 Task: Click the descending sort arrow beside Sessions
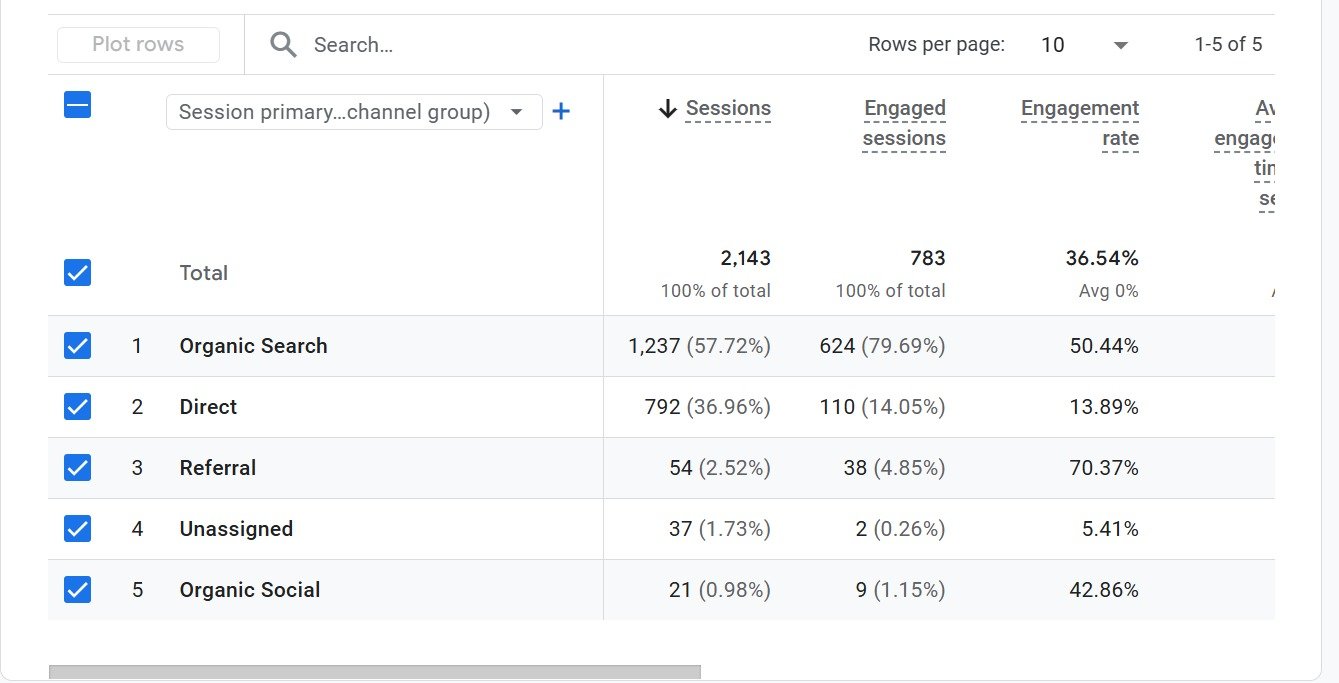coord(668,109)
